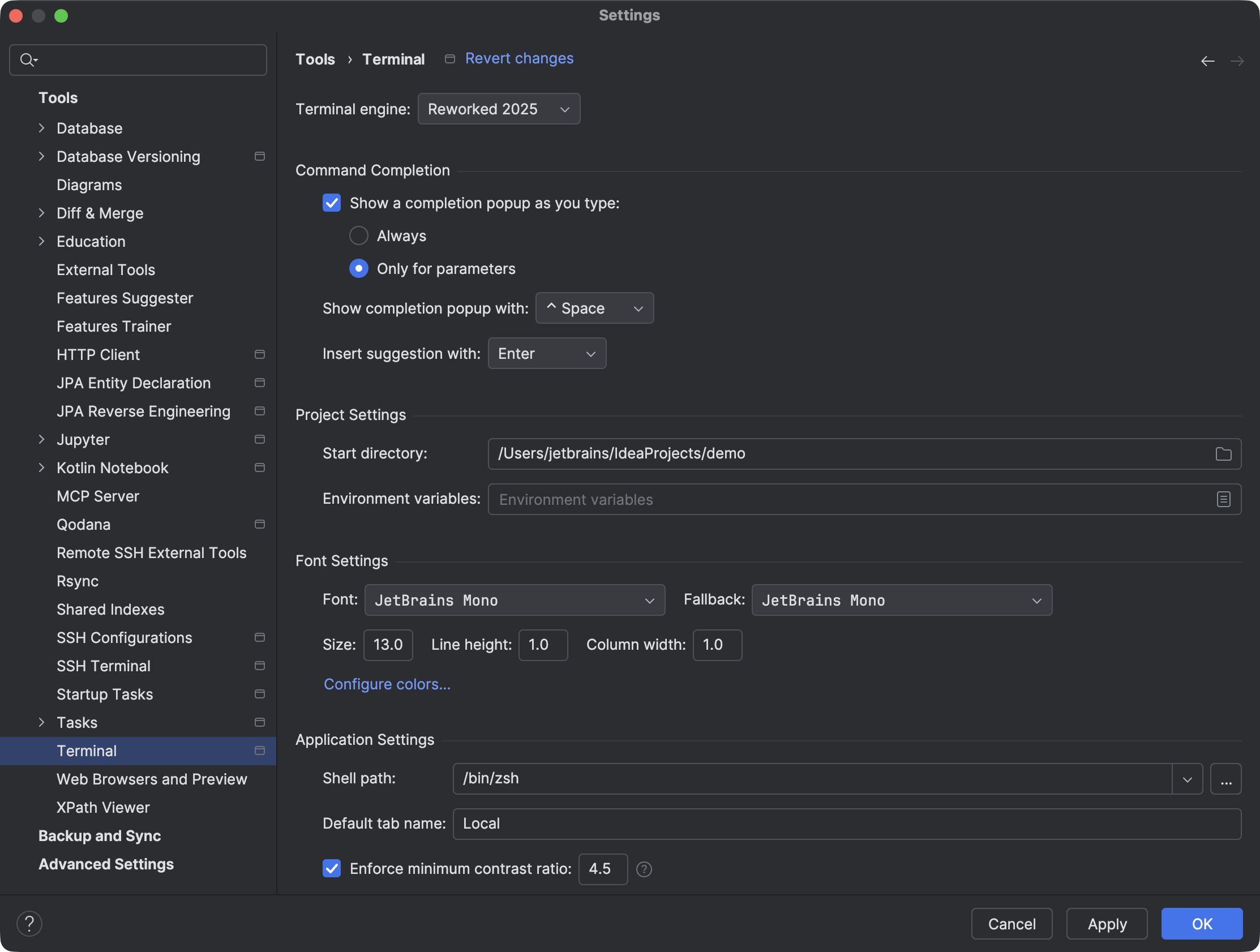Open help via the question mark icon

click(x=29, y=923)
